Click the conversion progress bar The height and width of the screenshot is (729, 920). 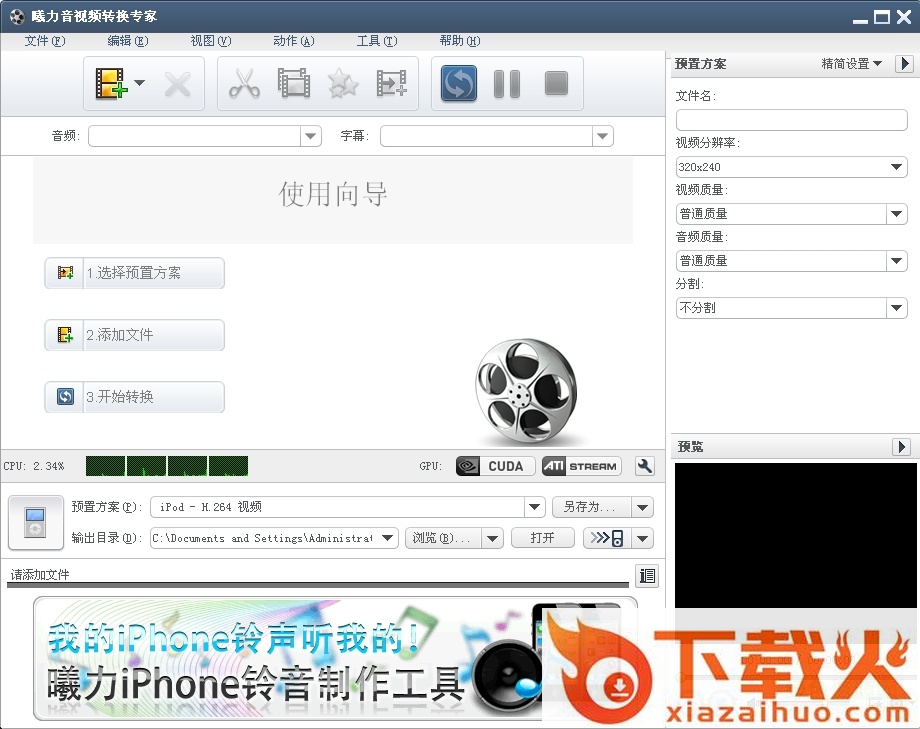click(317, 585)
